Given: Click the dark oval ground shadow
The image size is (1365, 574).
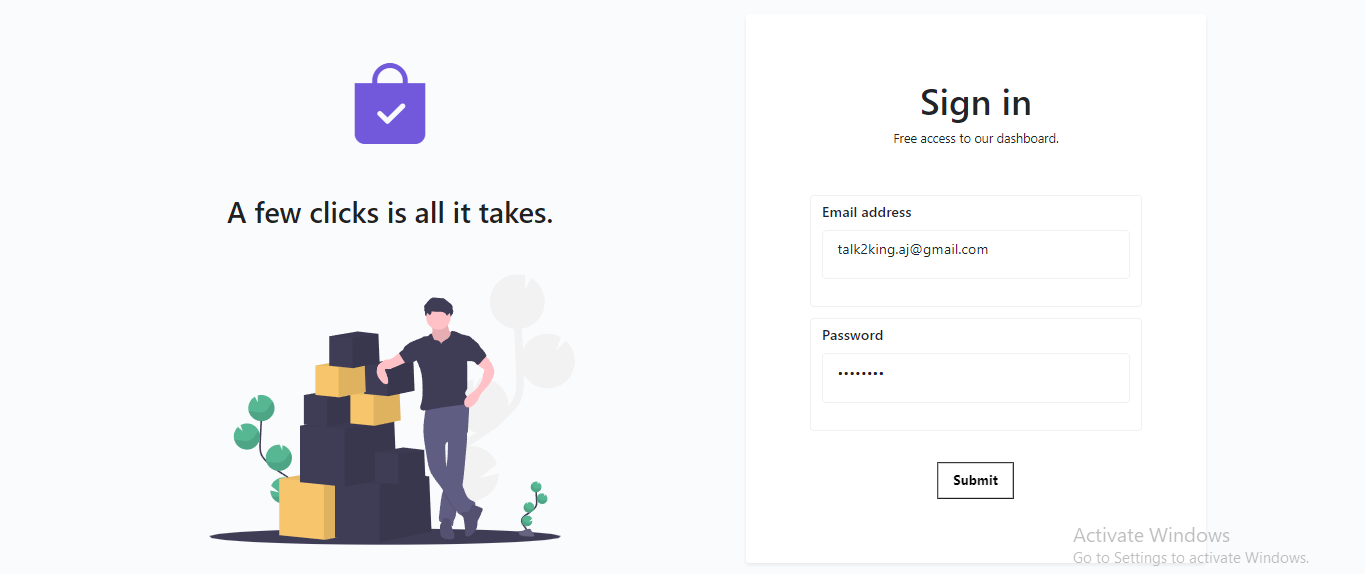Looking at the screenshot, I should (x=385, y=536).
